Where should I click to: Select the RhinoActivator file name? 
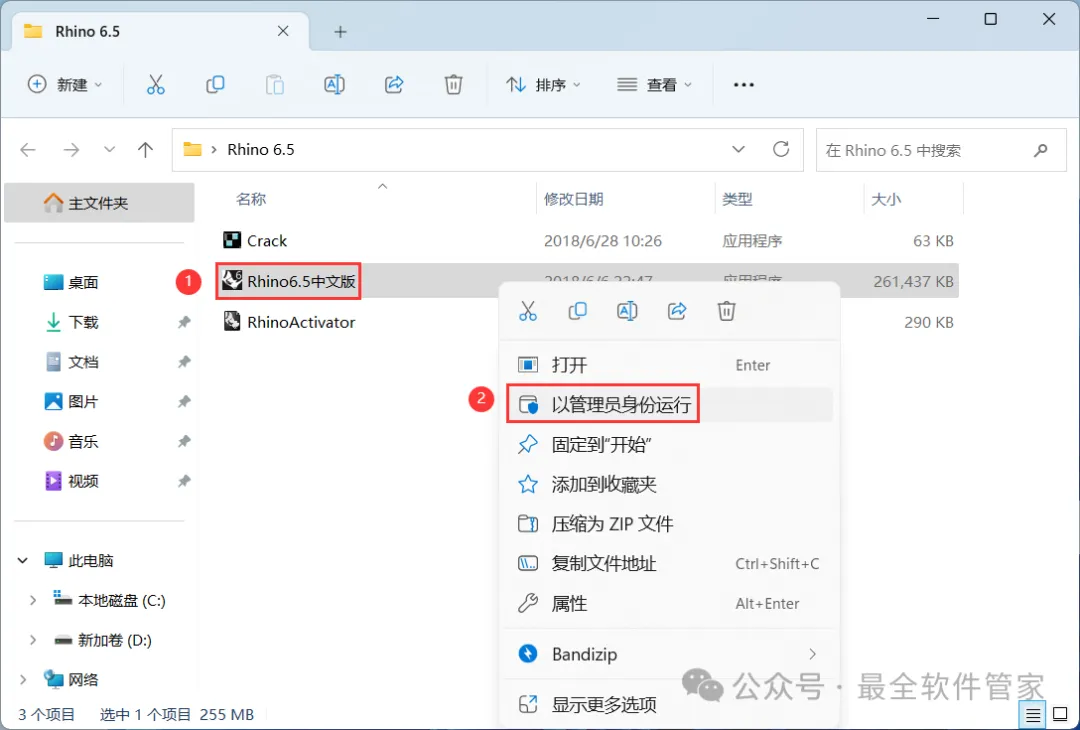click(x=302, y=322)
